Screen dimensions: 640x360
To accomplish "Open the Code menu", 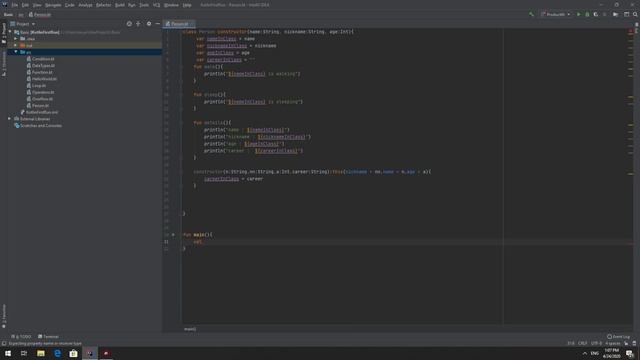I will [70, 5].
